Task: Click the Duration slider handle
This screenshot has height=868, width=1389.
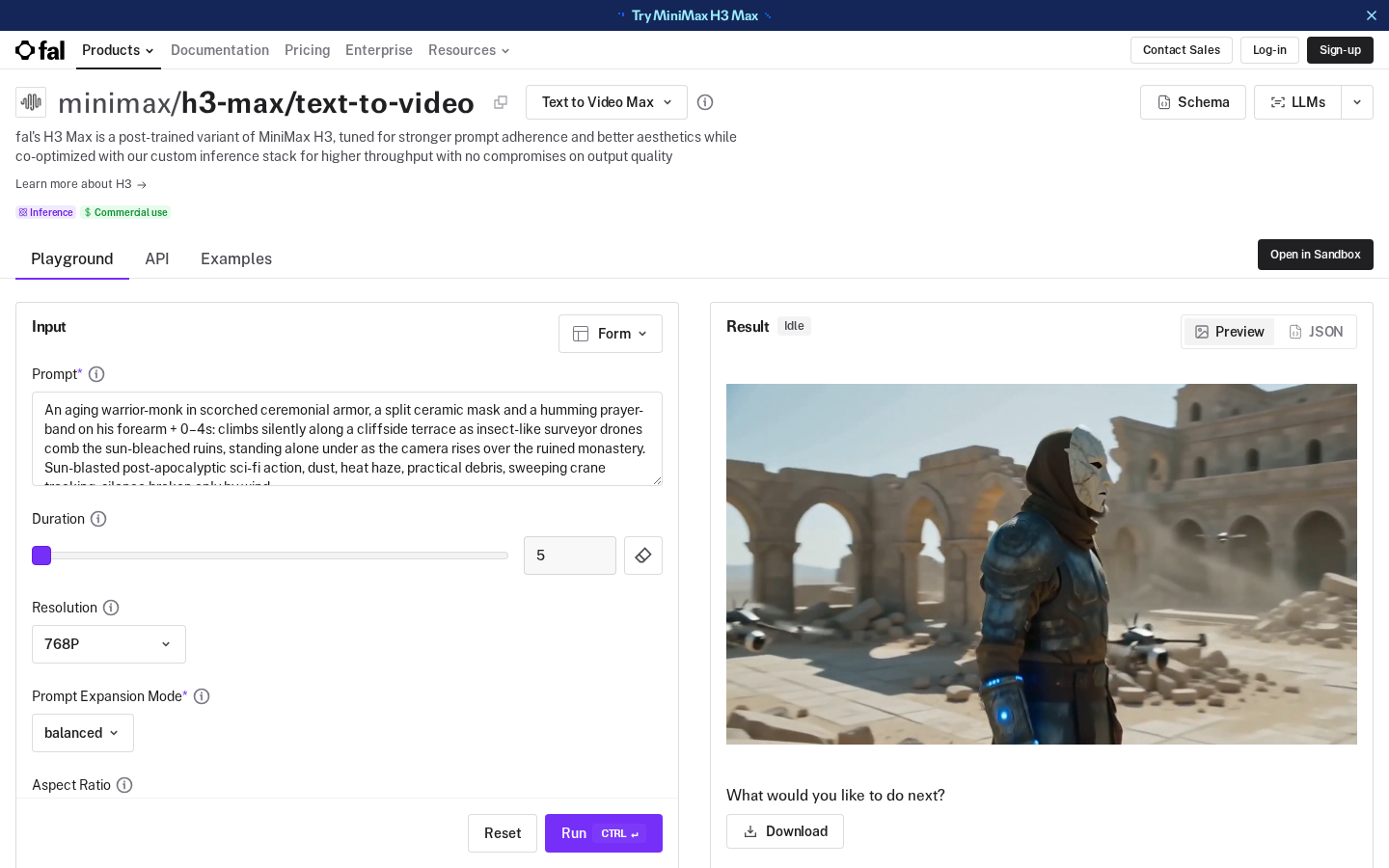Action: (x=41, y=556)
